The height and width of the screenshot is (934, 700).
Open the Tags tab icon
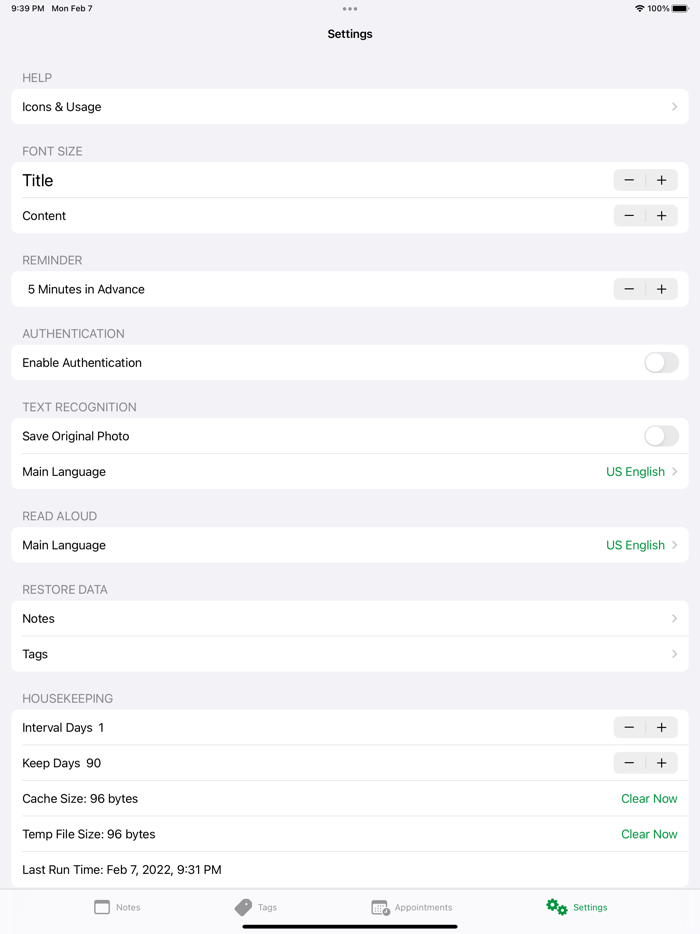point(243,907)
